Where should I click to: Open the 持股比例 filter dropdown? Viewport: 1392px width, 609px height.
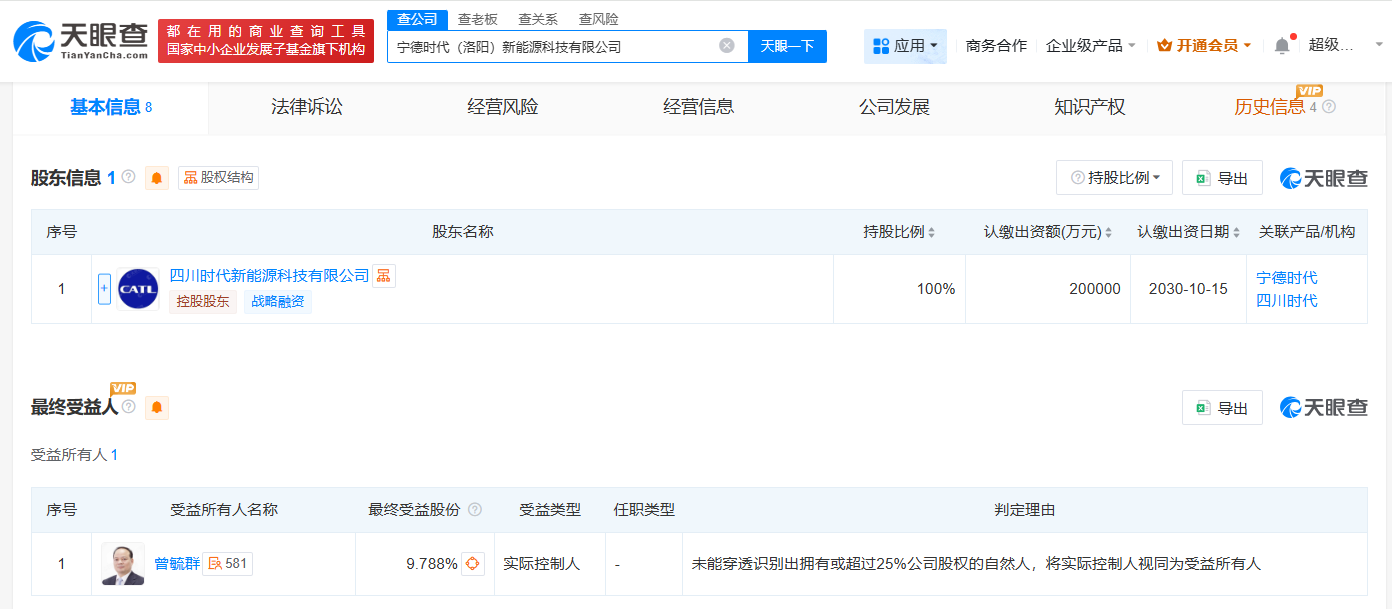pos(1114,177)
